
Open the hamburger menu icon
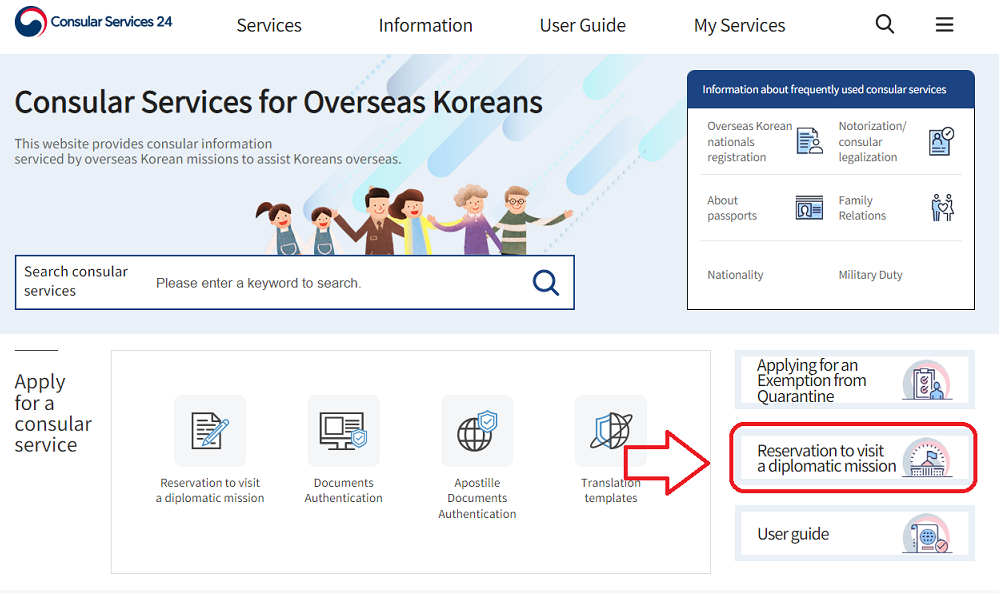(x=944, y=25)
